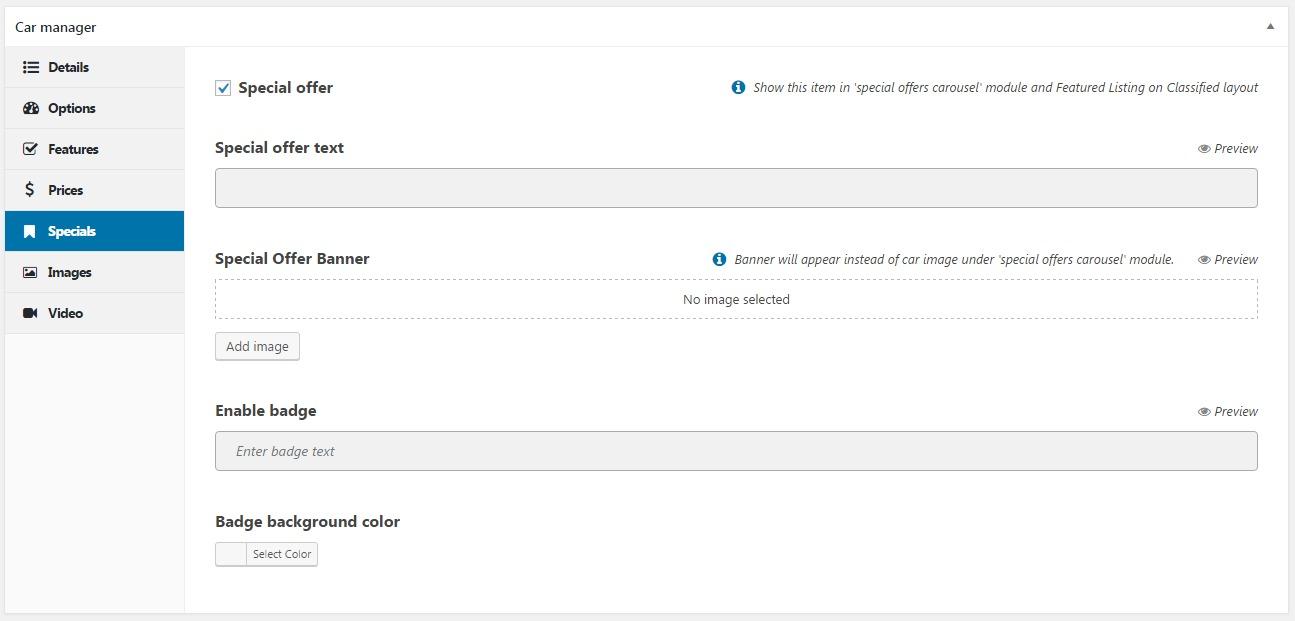The height and width of the screenshot is (621, 1295).
Task: Toggle Preview eye for Enable badge
Action: 1204,411
